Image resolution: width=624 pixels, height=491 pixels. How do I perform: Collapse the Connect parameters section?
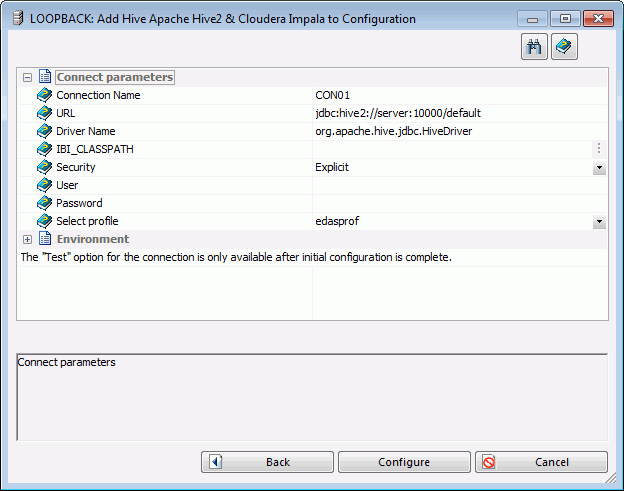tap(27, 77)
